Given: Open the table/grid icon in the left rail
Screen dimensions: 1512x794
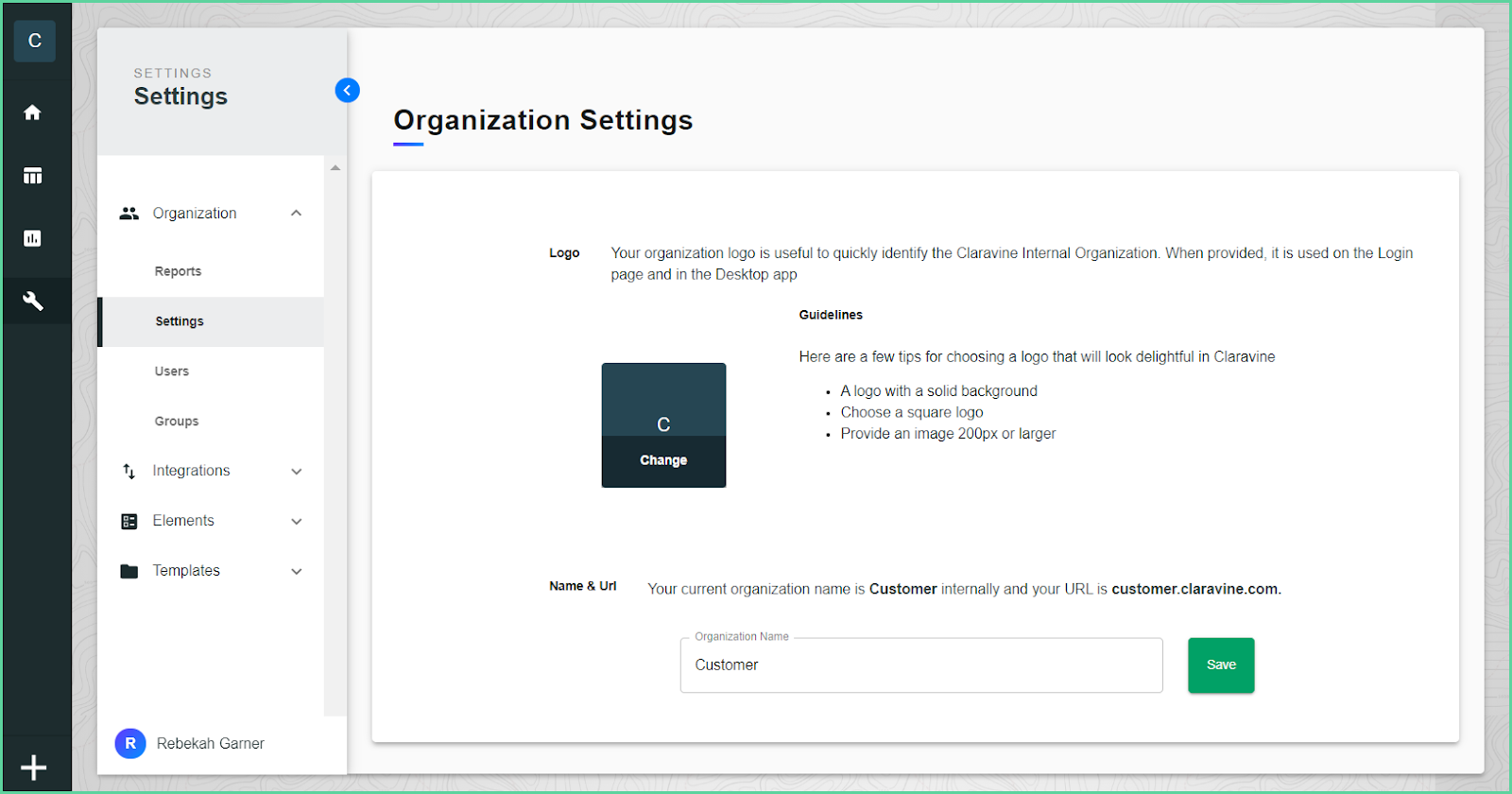Looking at the screenshot, I should pyautogui.click(x=33, y=176).
